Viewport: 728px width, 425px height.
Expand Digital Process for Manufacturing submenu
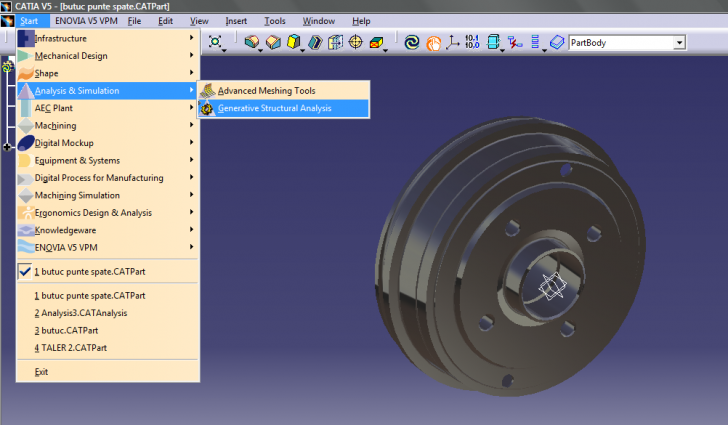[x=108, y=178]
